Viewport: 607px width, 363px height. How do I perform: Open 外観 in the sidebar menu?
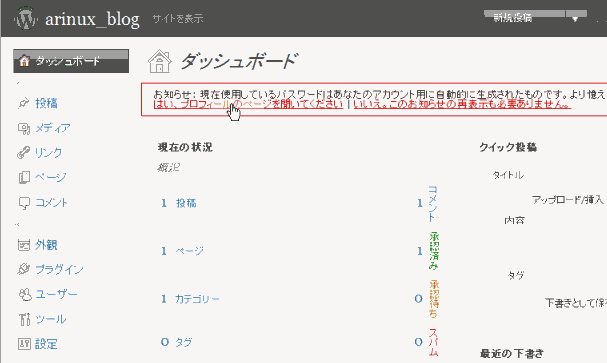[46, 245]
